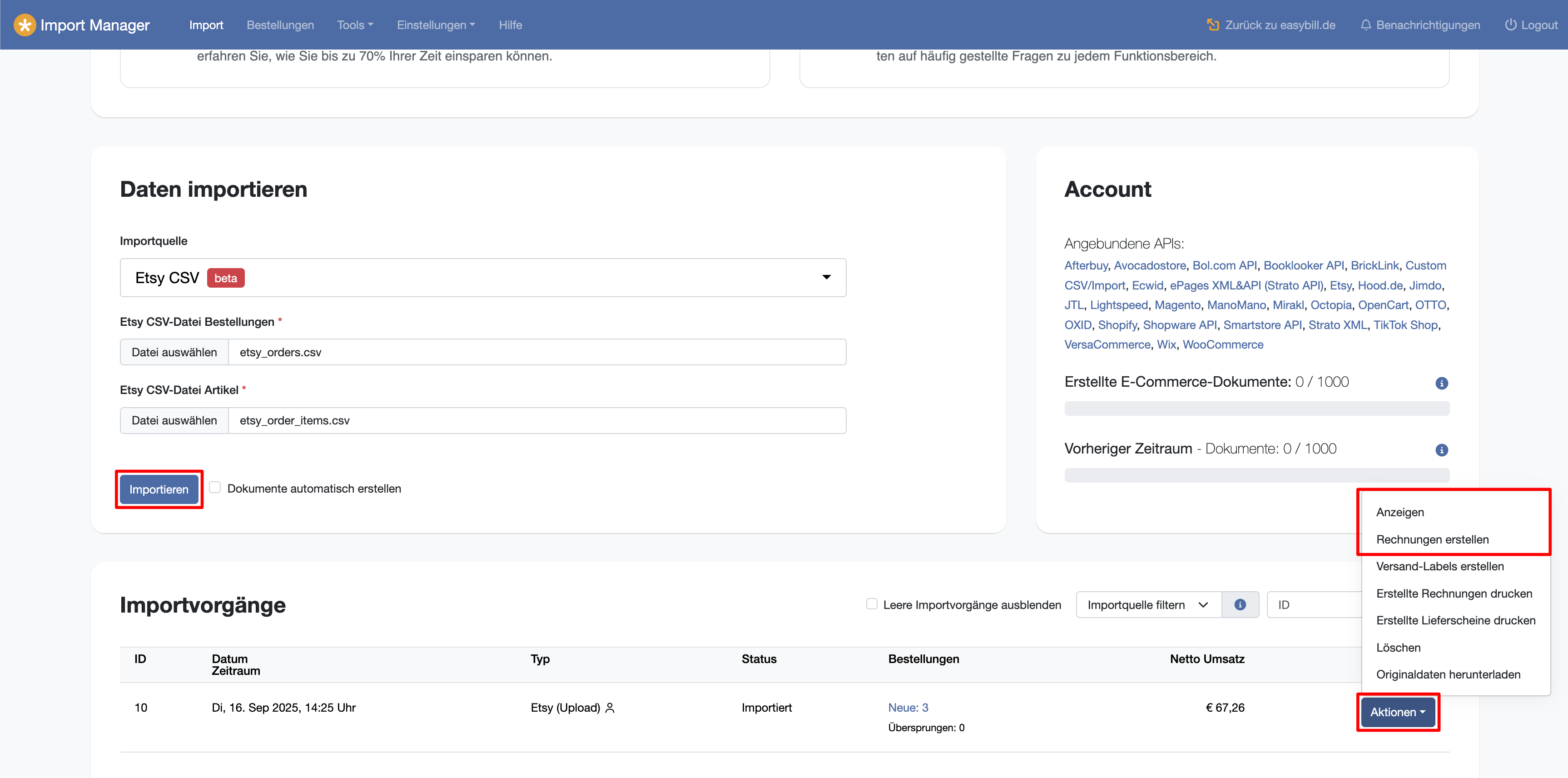This screenshot has width=1568, height=778.
Task: Choose Originaldaten herunterladen menu entry
Action: [x=1448, y=674]
